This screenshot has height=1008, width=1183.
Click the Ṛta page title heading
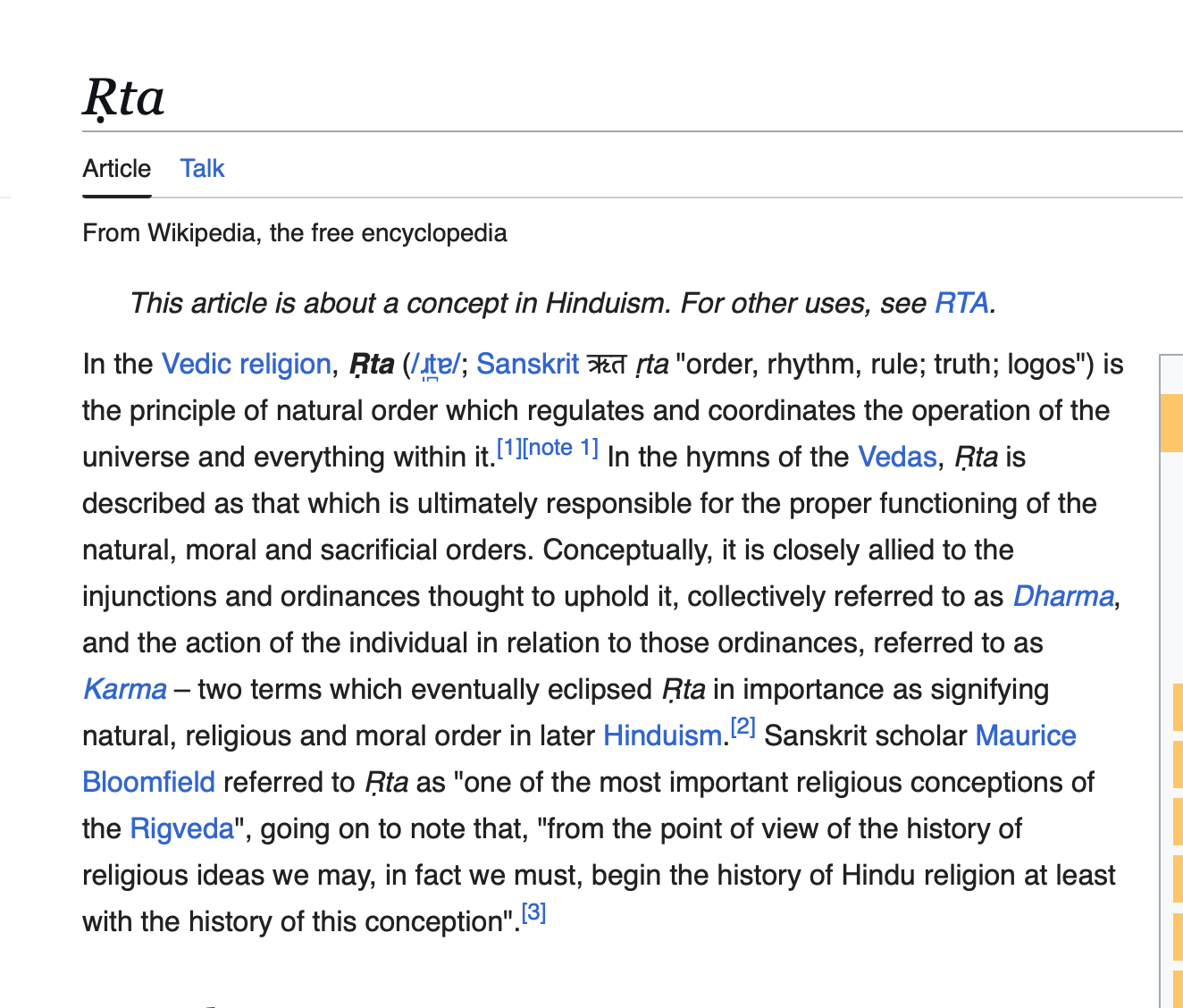click(x=124, y=97)
